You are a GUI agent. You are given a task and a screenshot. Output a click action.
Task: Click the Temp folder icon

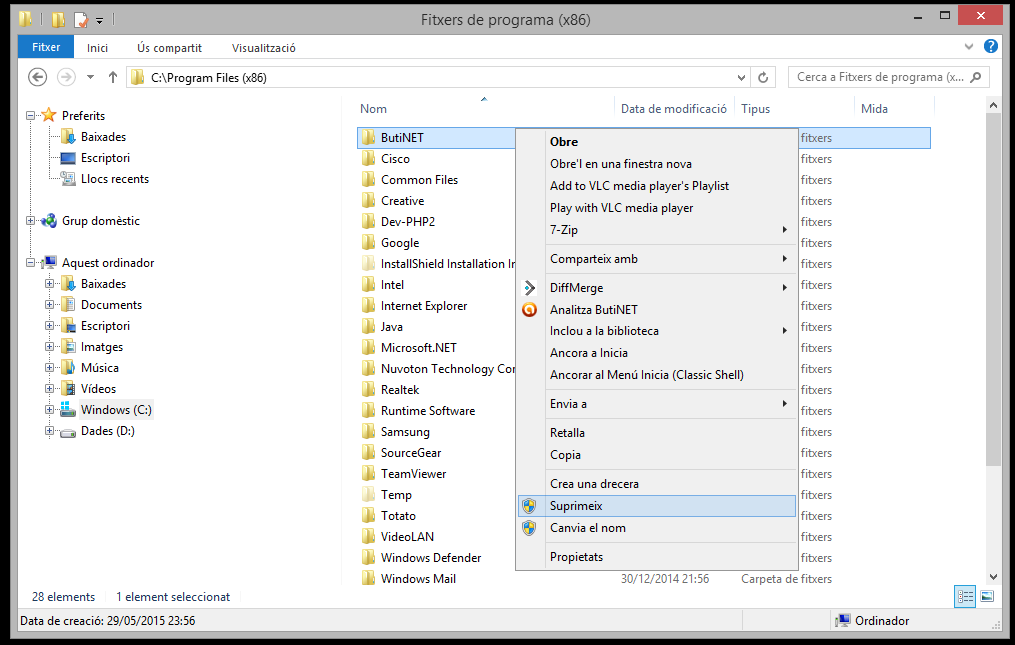click(x=368, y=495)
